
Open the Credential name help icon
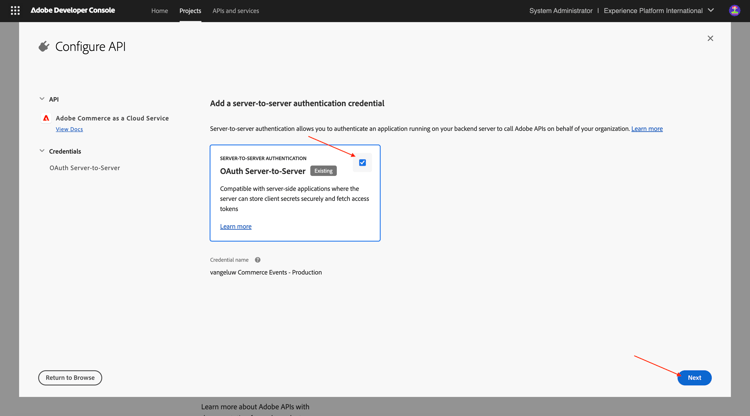tap(257, 260)
